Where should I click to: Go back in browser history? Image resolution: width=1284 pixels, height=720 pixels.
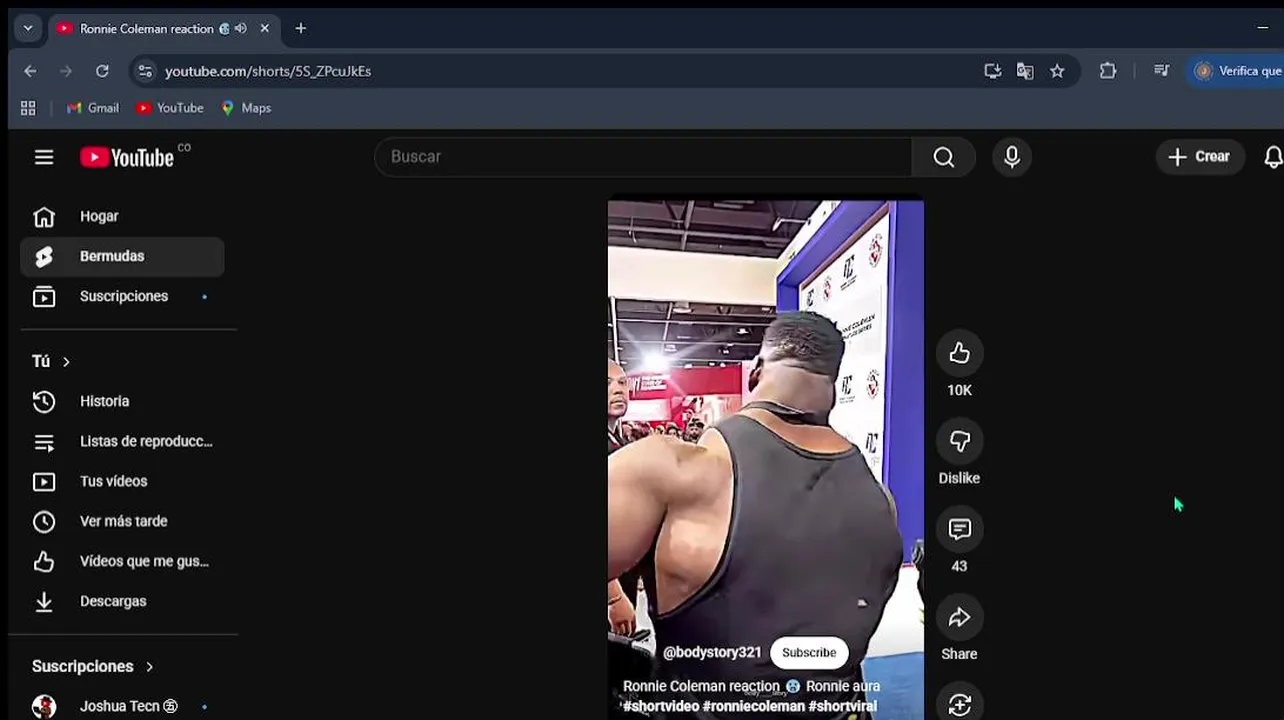pyautogui.click(x=30, y=71)
